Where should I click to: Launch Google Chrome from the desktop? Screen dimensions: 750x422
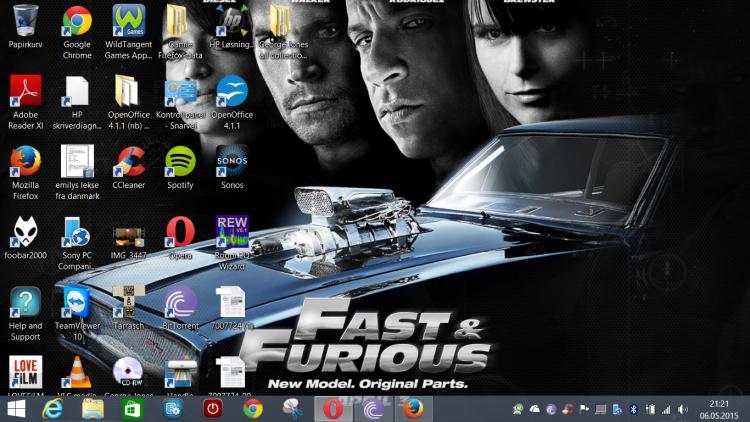77,20
